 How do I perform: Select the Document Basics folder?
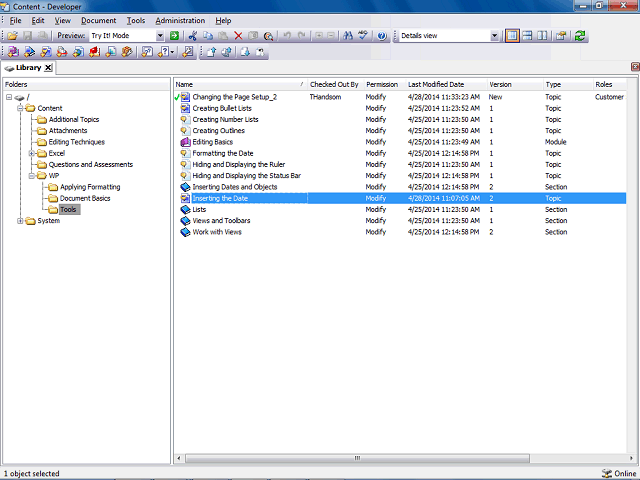85,198
